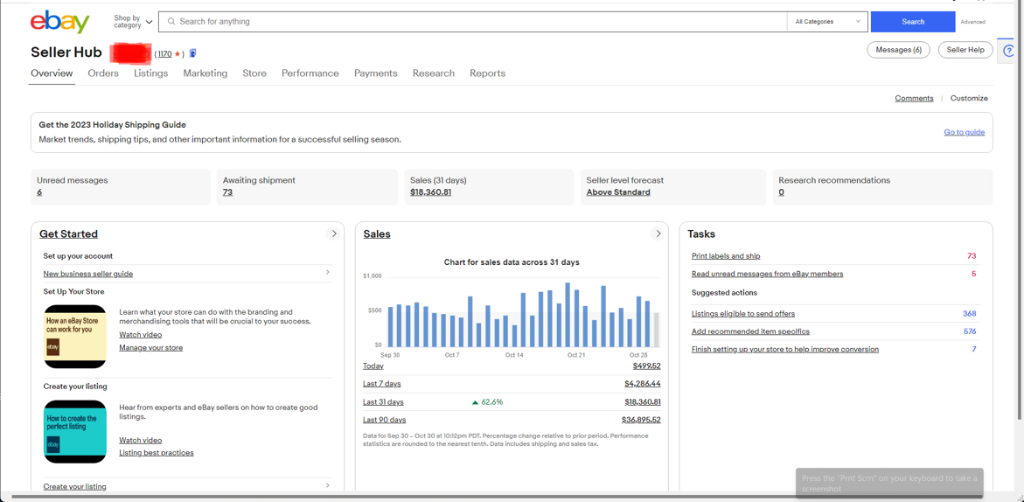
Task: Open Finish setting up your store task
Action: pyautogui.click(x=785, y=349)
